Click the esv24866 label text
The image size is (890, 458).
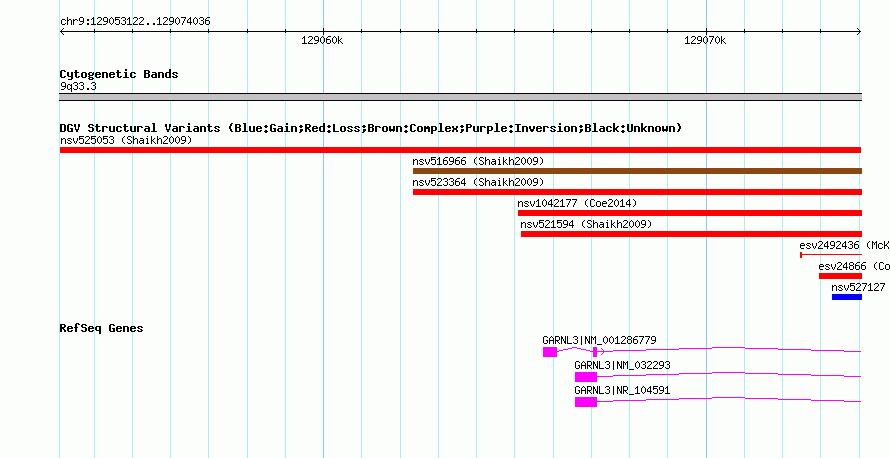[x=854, y=266]
